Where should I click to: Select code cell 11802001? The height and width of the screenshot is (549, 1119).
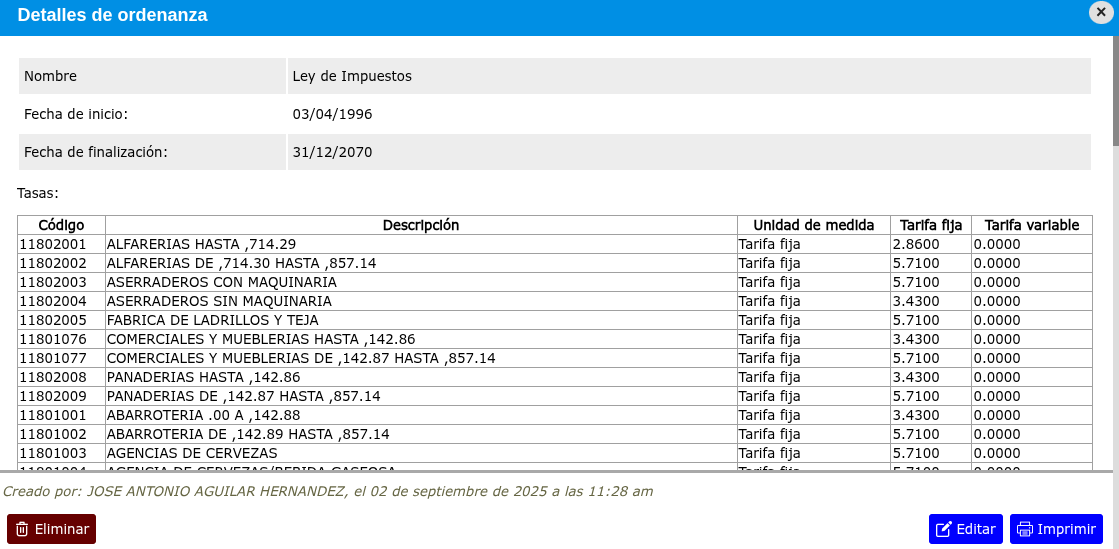61,244
